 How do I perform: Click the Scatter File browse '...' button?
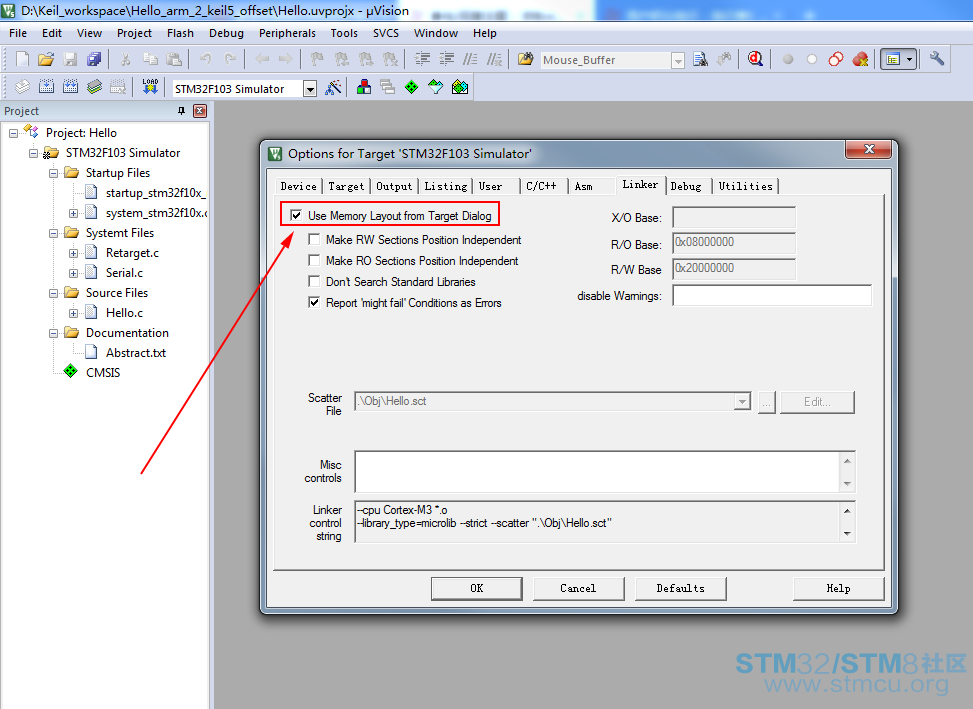(767, 402)
